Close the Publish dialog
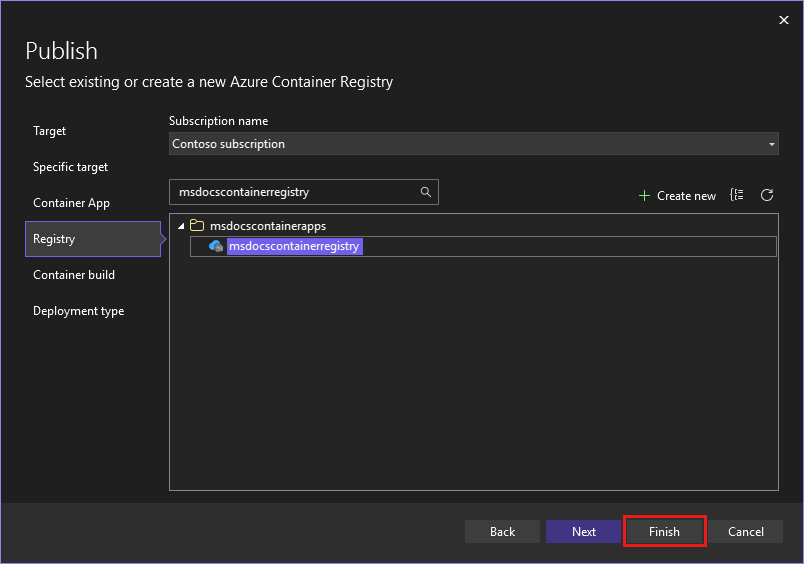Viewport: 804px width, 564px height. (x=783, y=20)
